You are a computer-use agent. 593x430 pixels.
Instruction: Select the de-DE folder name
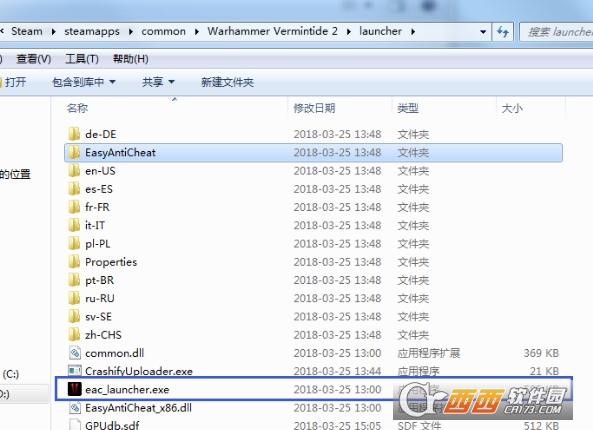point(101,134)
